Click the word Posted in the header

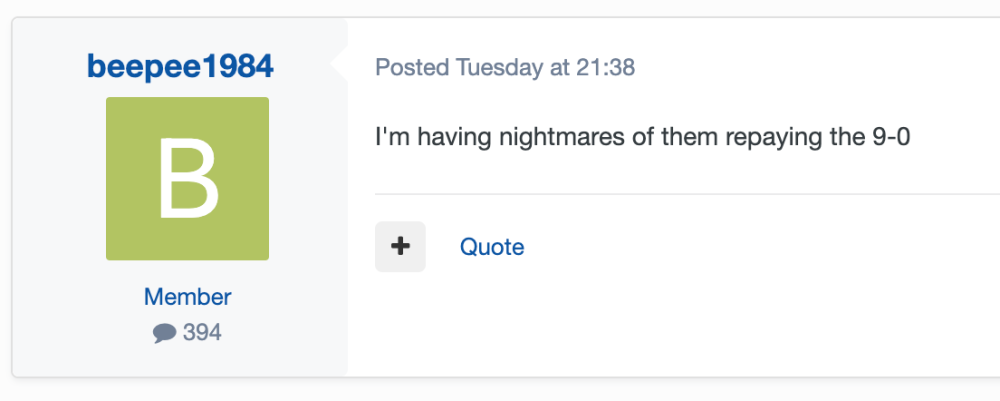(x=412, y=68)
